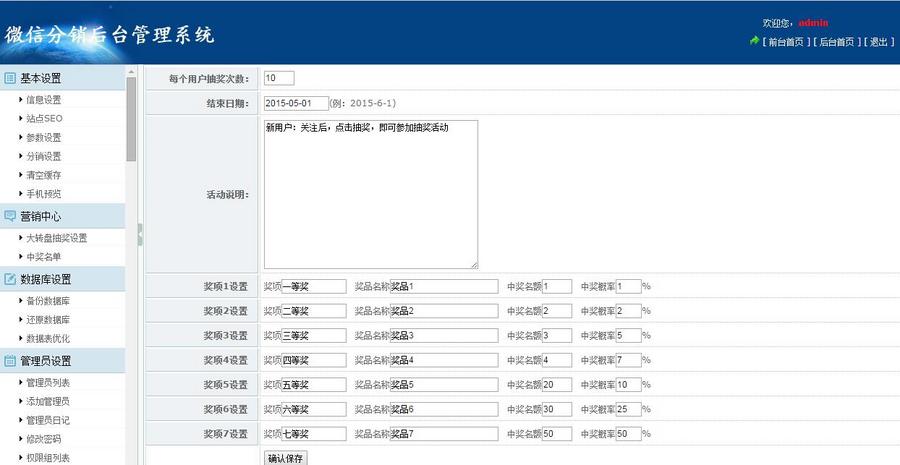Open 站点SEO in the sidebar
This screenshot has width=900, height=465.
tap(44, 119)
